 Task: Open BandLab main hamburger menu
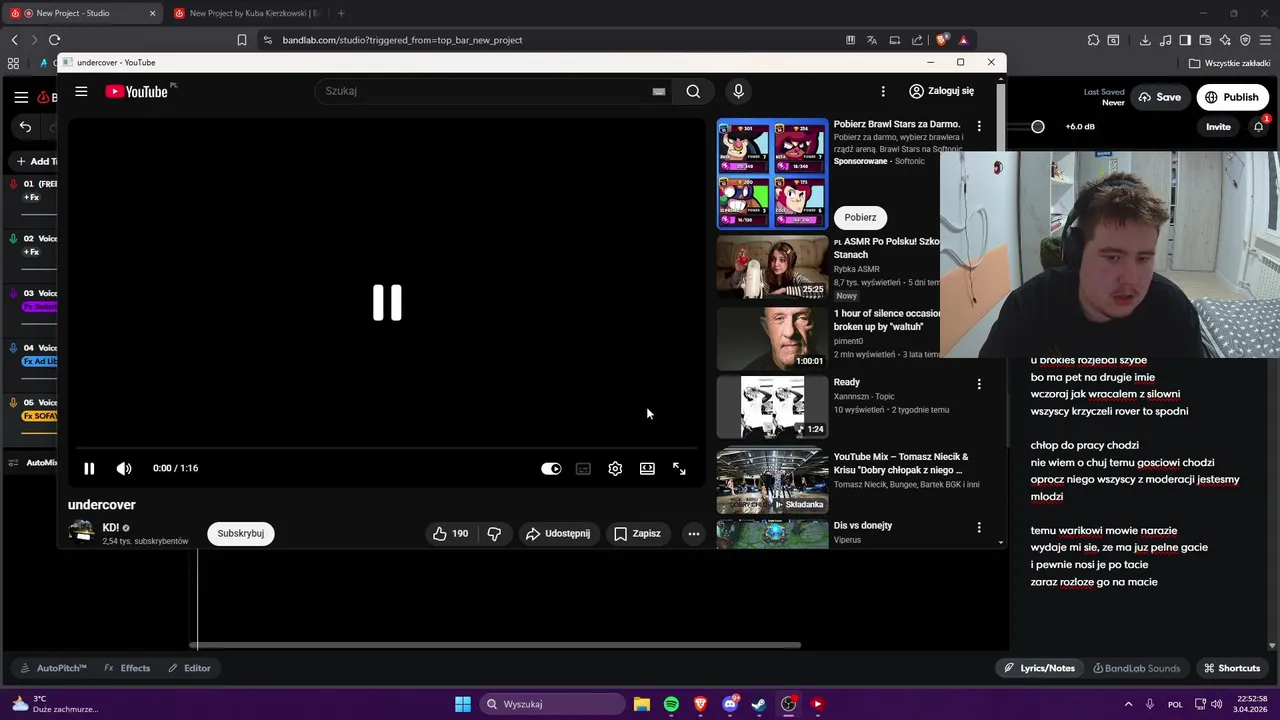[21, 97]
